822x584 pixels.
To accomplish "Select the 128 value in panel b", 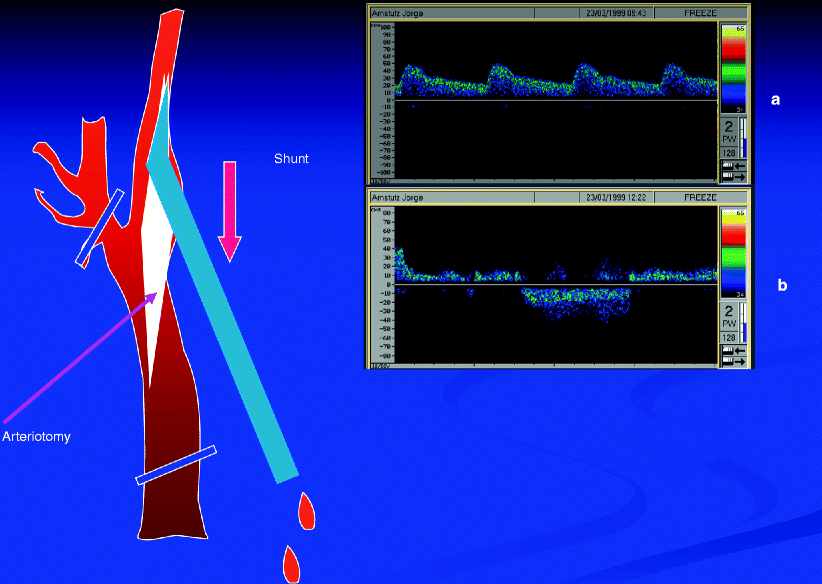I will point(729,339).
